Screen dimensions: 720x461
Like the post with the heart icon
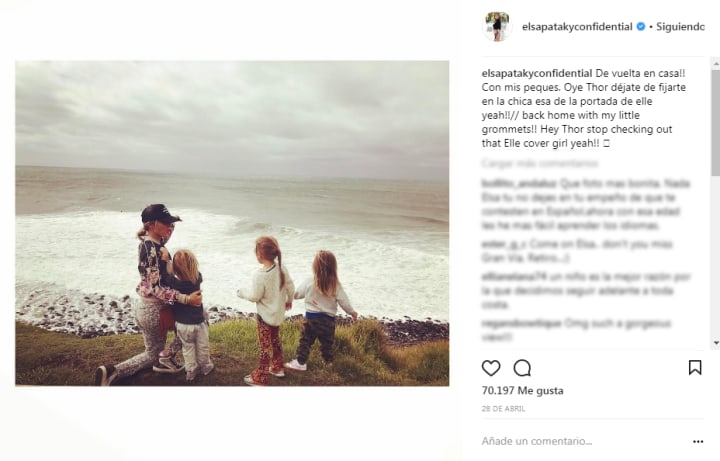click(491, 368)
